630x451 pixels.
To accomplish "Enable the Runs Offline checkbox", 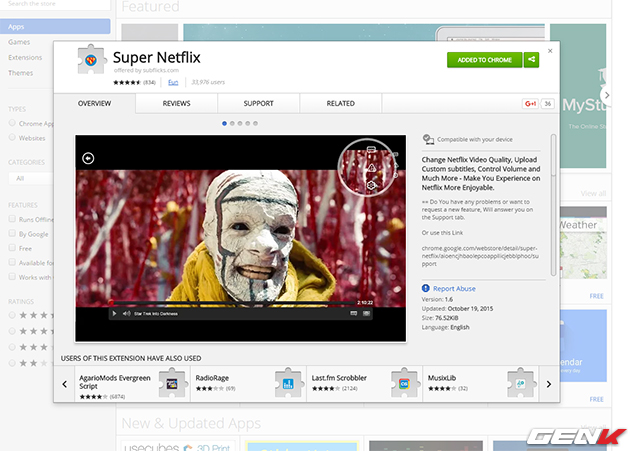I will [x=12, y=219].
